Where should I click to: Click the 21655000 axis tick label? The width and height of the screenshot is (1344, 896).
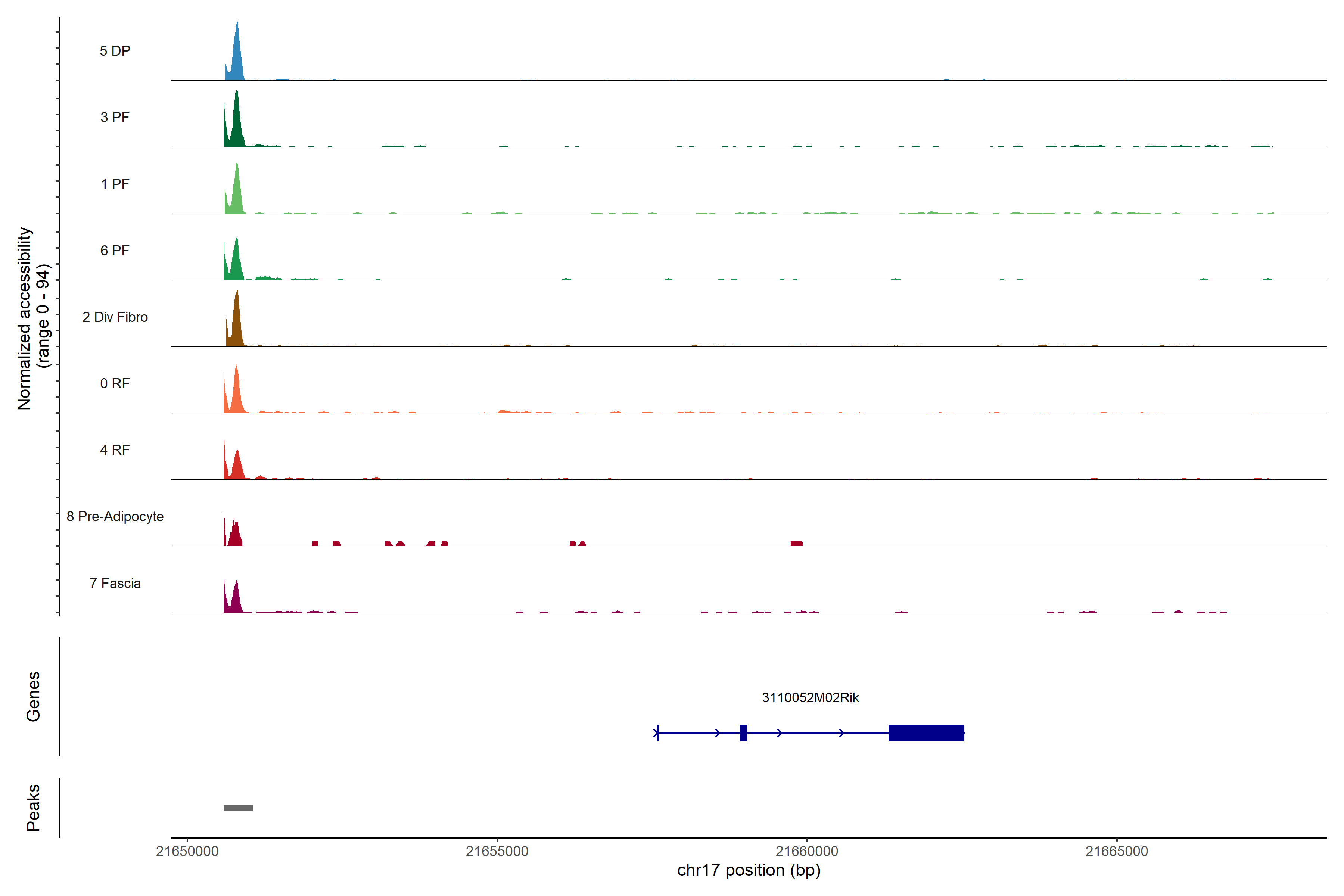point(497,852)
